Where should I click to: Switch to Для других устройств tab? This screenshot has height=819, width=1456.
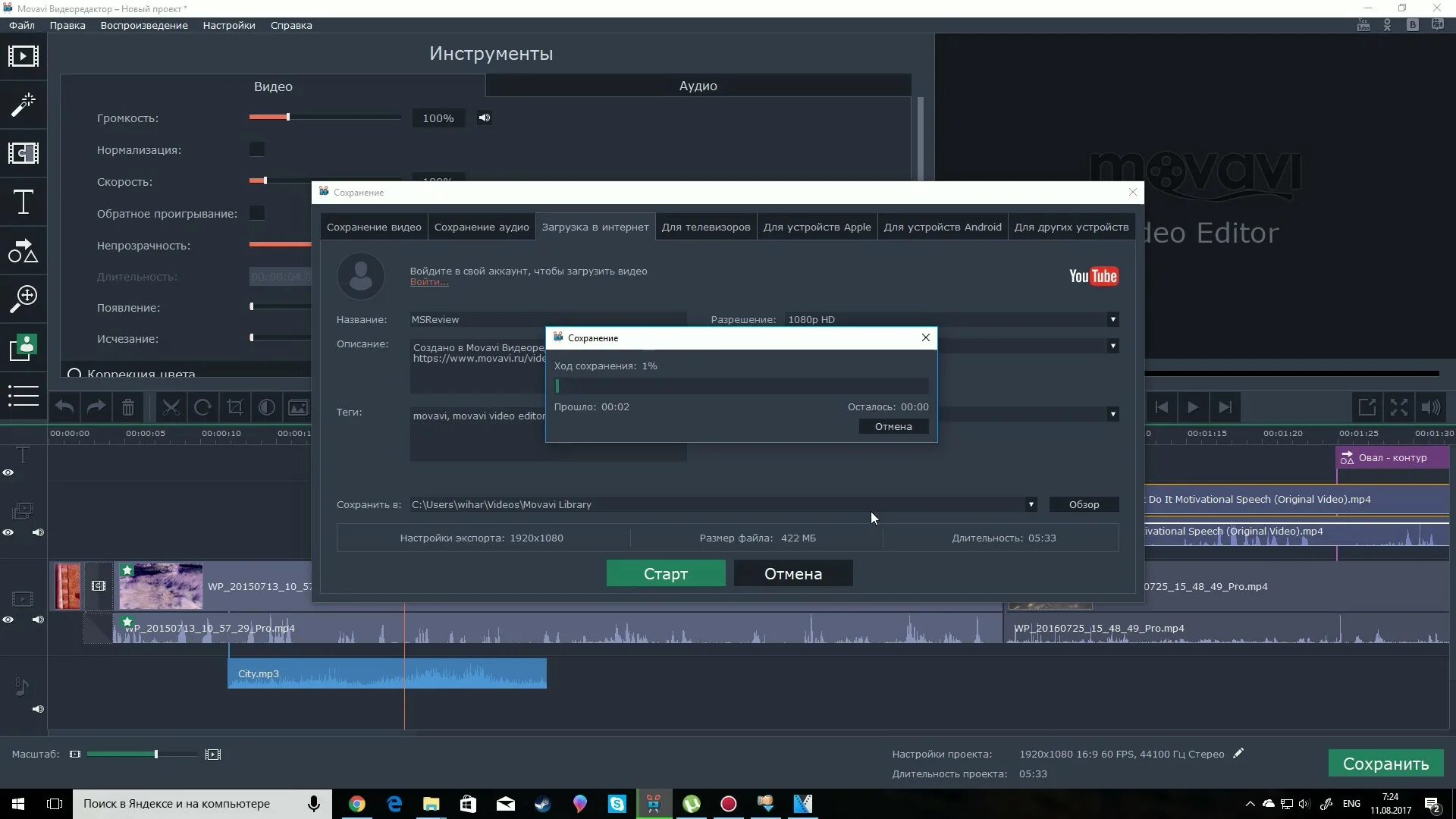(1072, 227)
